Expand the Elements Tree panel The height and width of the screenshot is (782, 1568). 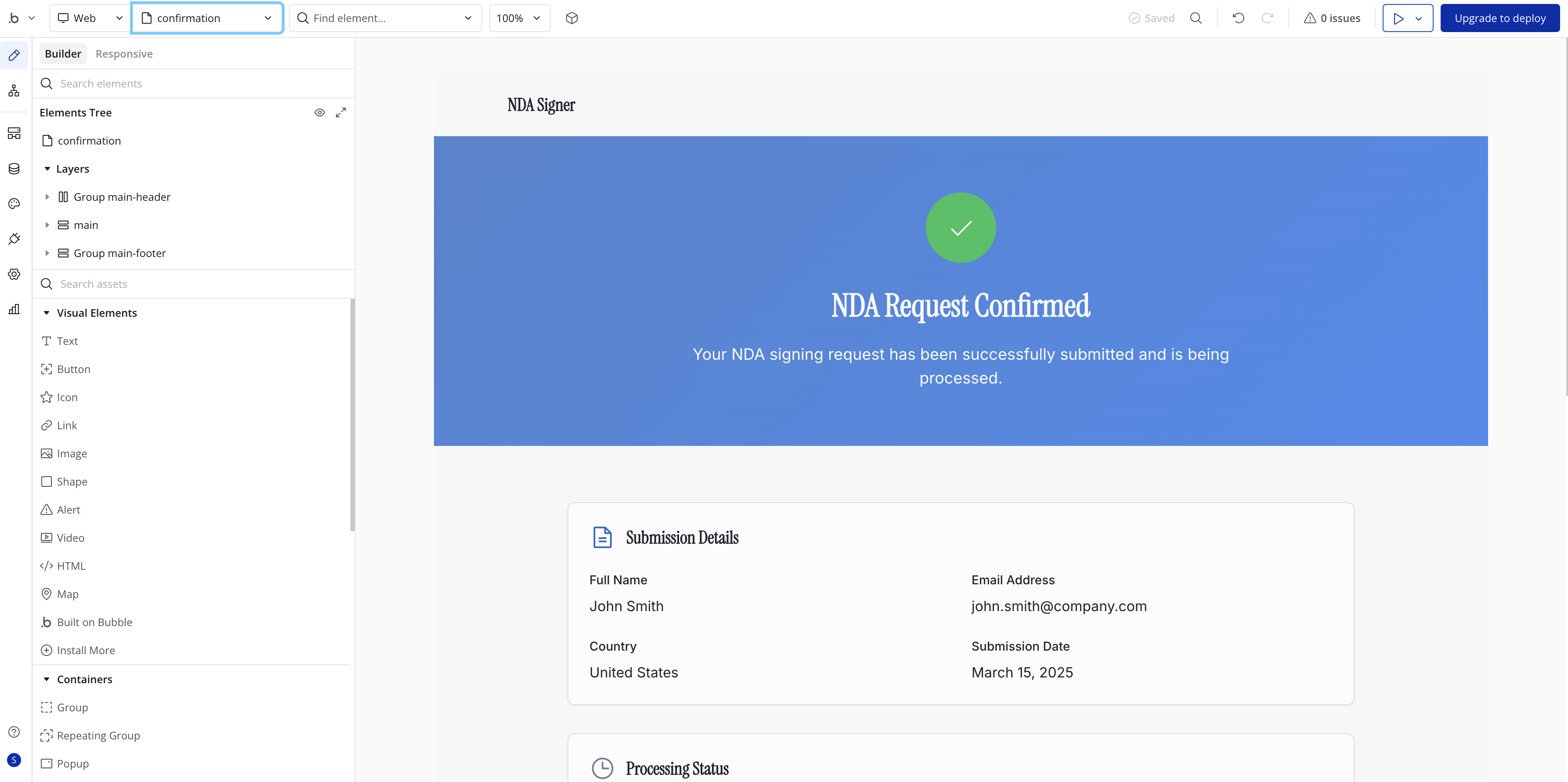(x=341, y=112)
